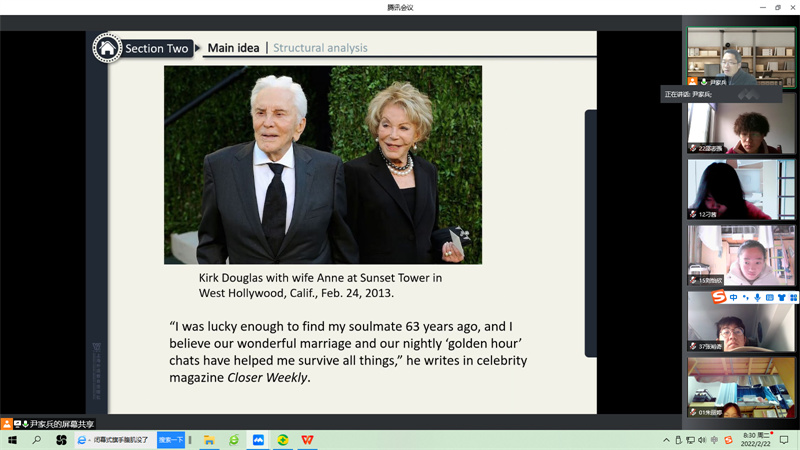Open File Explorer from the taskbar

click(x=209, y=440)
